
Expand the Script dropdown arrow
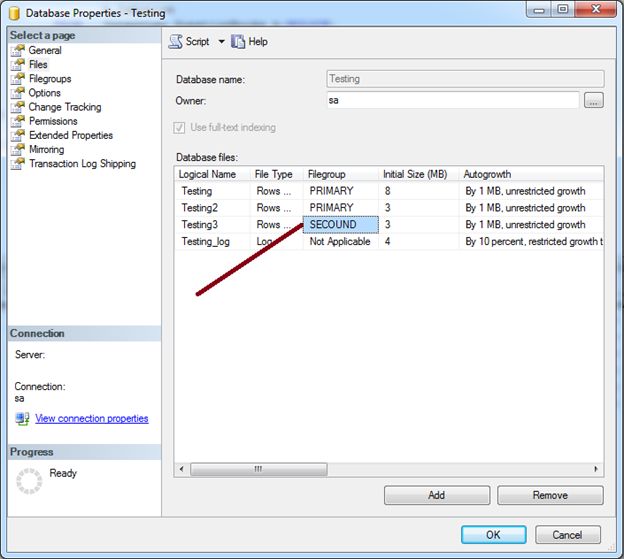point(221,41)
